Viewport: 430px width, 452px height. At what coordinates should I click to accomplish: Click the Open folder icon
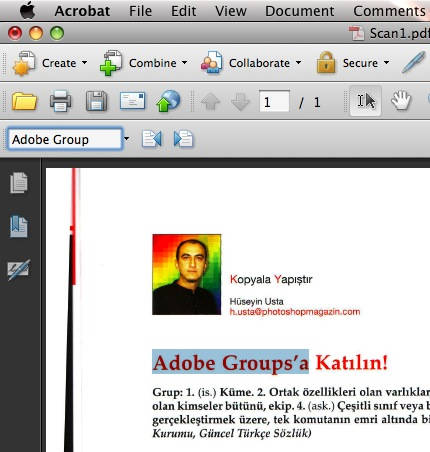coord(24,101)
